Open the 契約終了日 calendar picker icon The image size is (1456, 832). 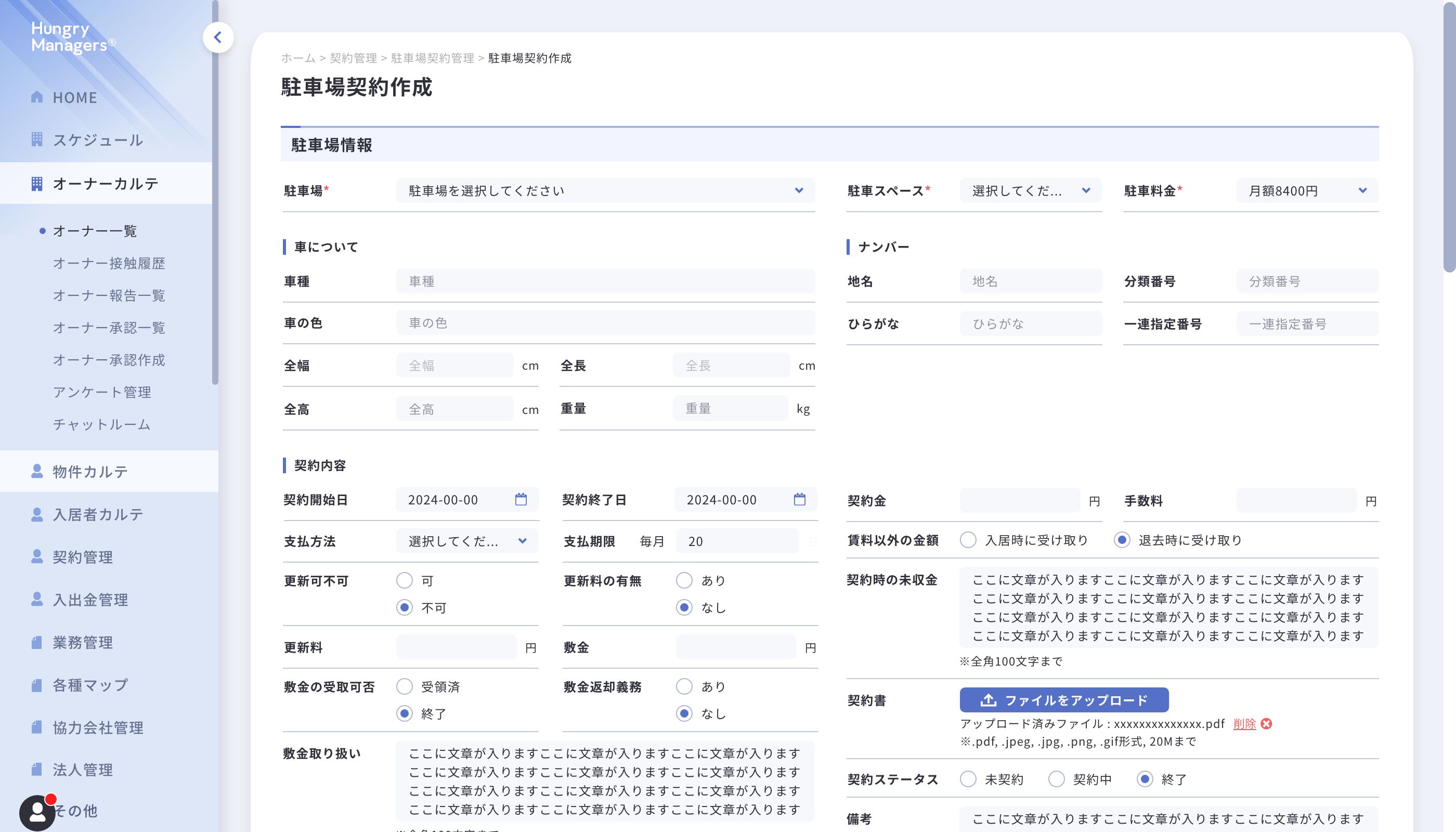click(x=799, y=499)
